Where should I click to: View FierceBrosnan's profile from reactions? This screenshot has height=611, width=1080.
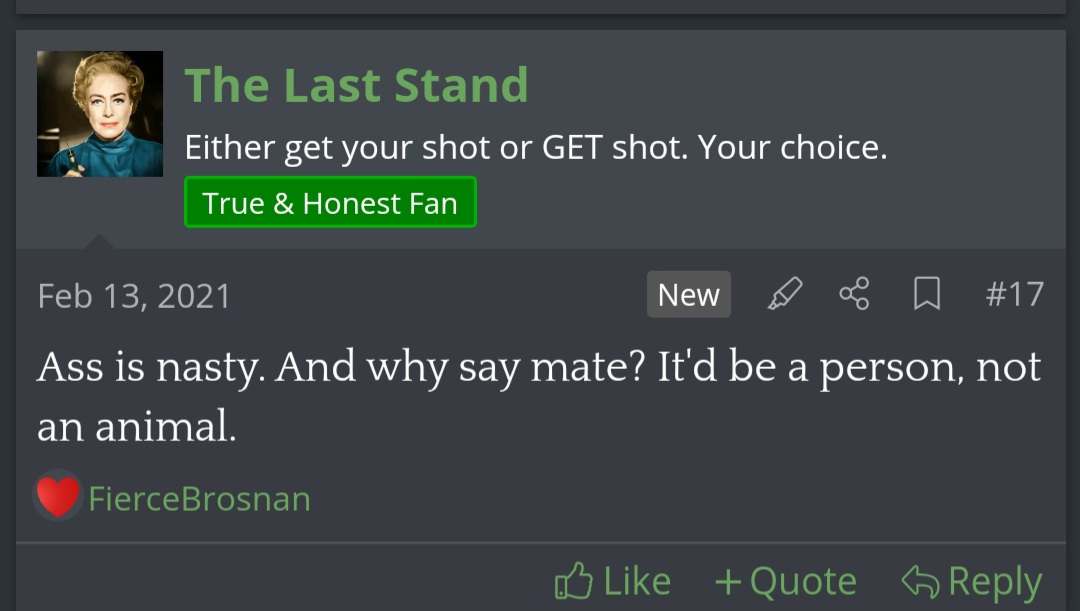click(x=199, y=498)
